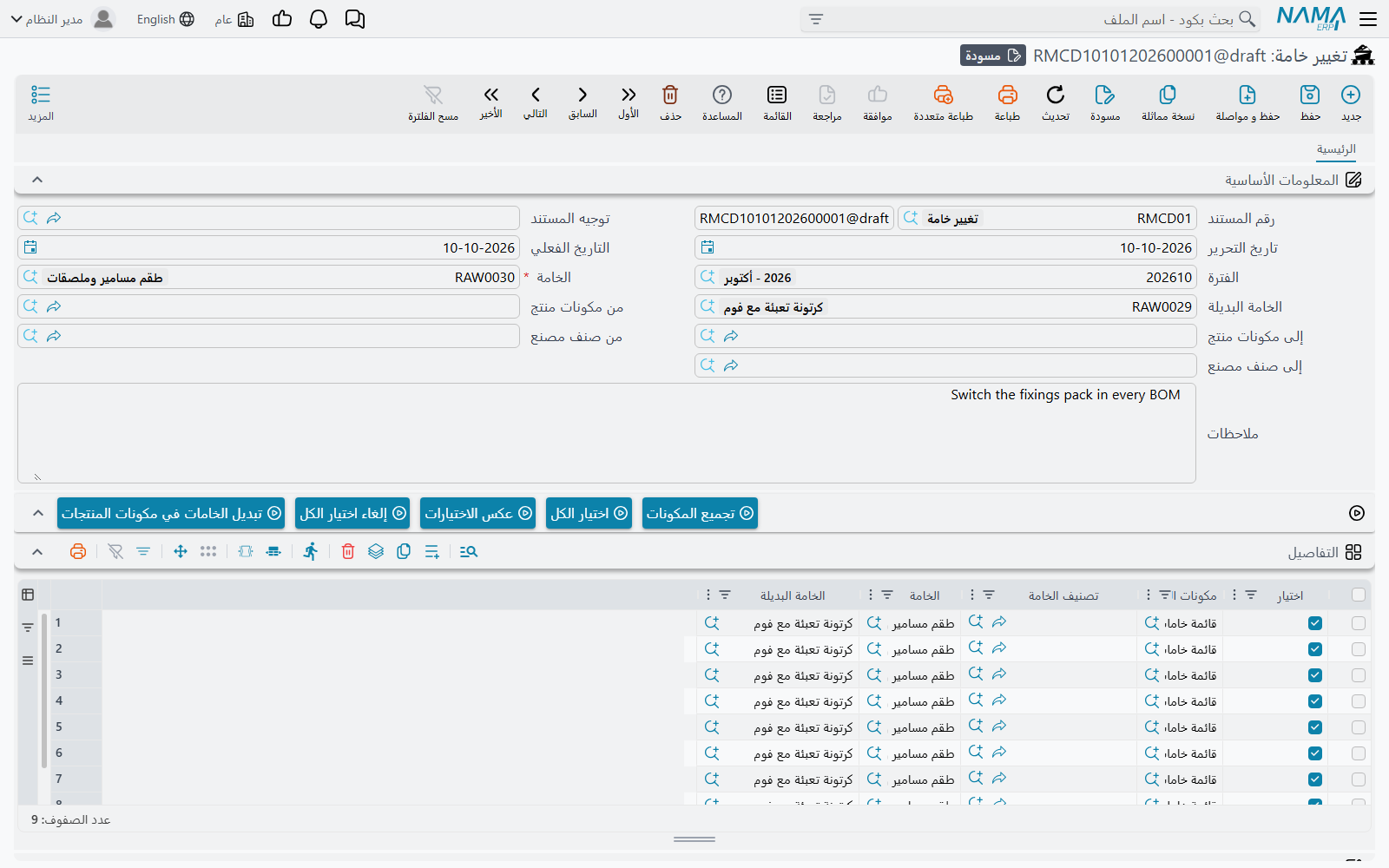Open the main hamburger menu
The image size is (1389, 868).
click(x=1368, y=19)
